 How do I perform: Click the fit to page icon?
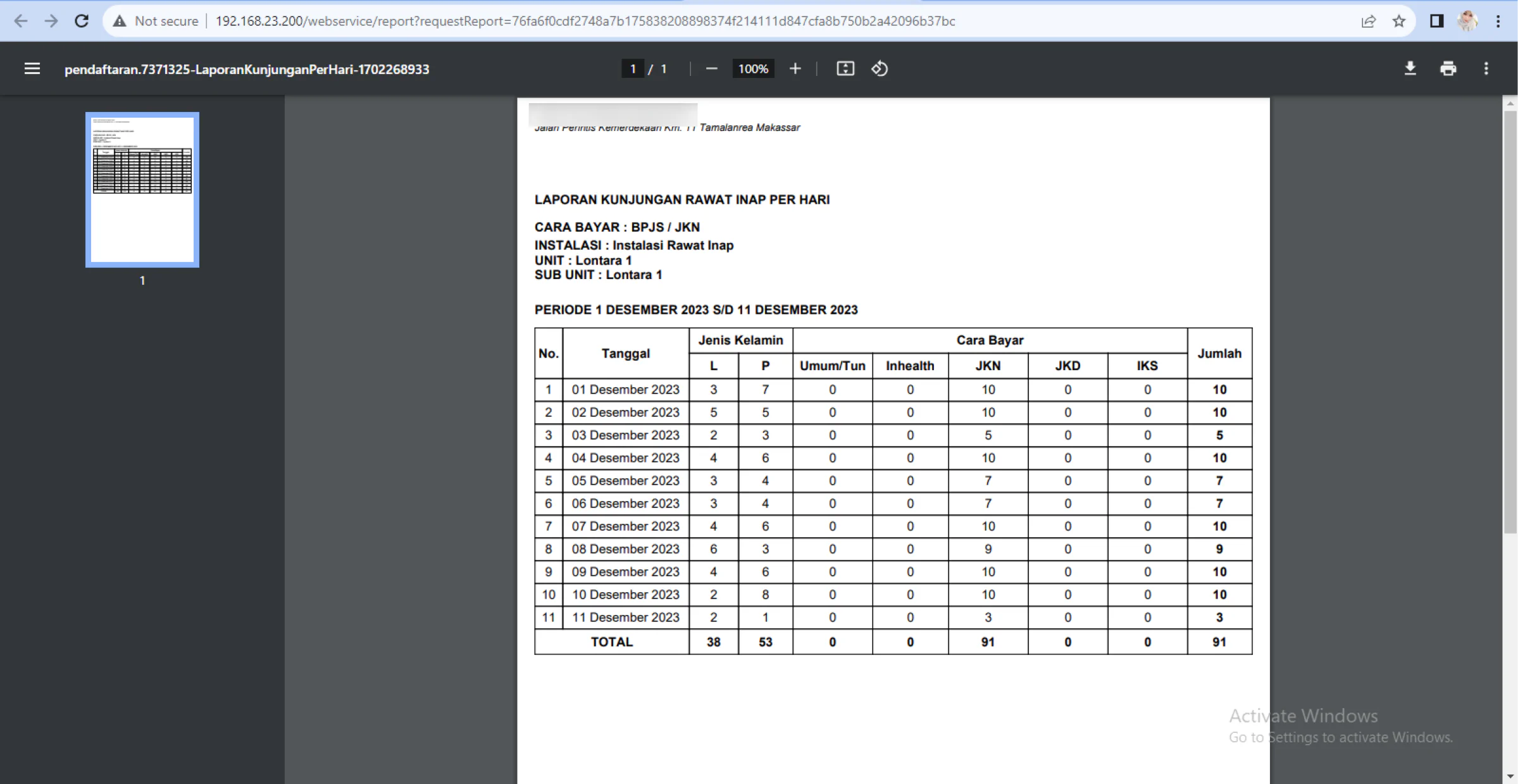click(x=845, y=69)
